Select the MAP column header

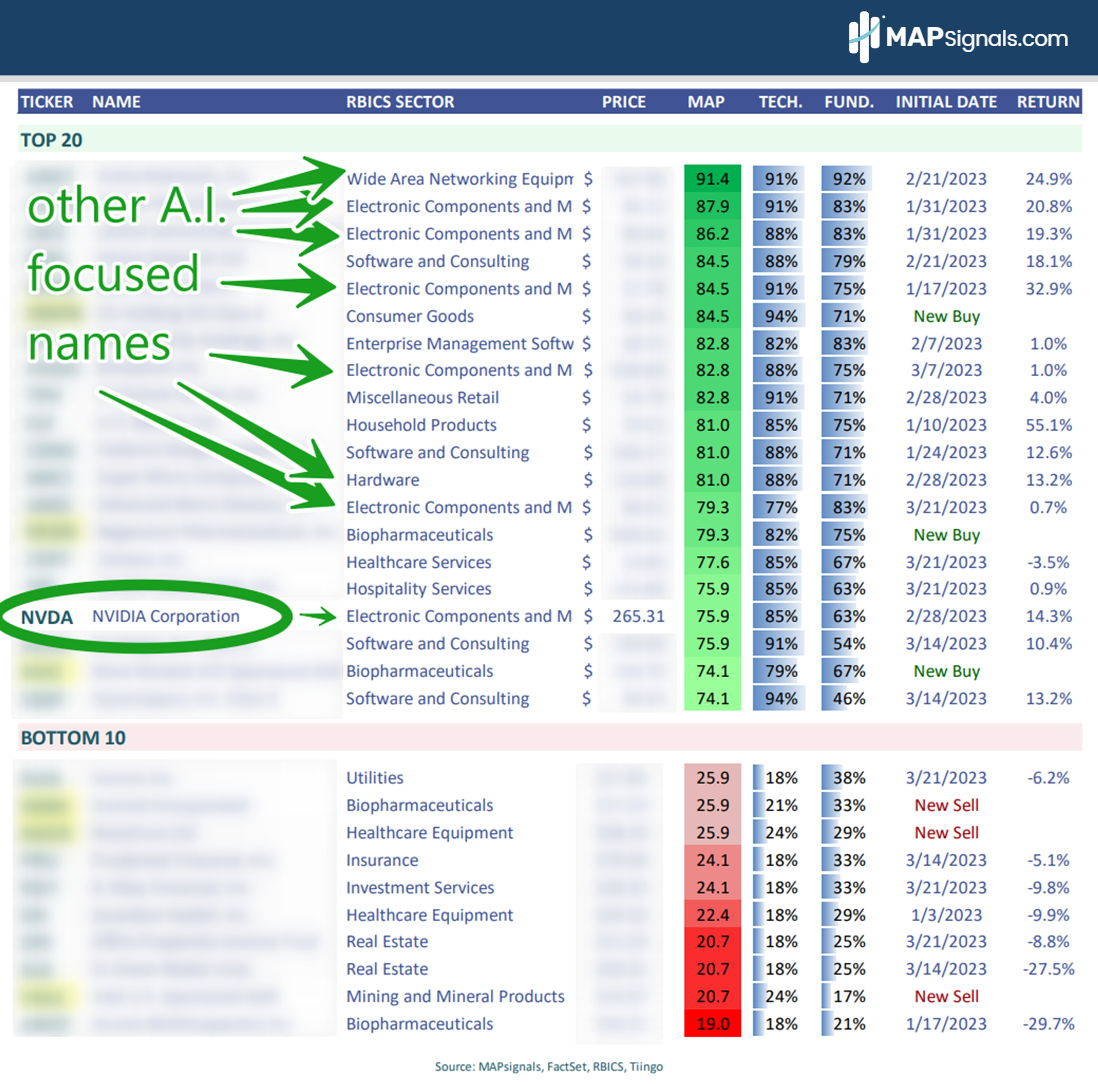(x=706, y=102)
